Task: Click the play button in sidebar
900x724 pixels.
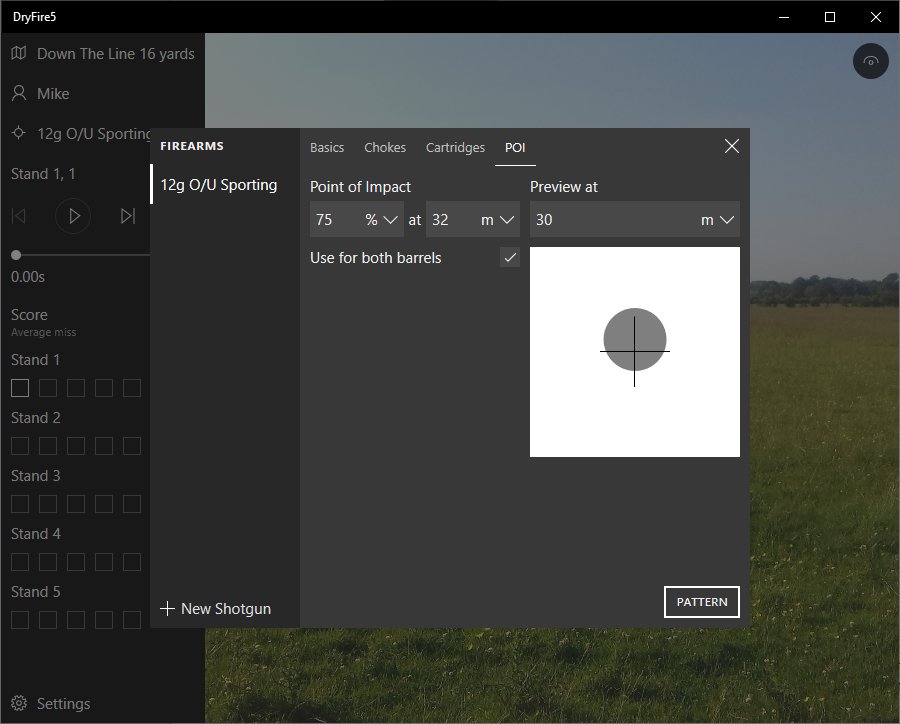Action: coord(73,216)
